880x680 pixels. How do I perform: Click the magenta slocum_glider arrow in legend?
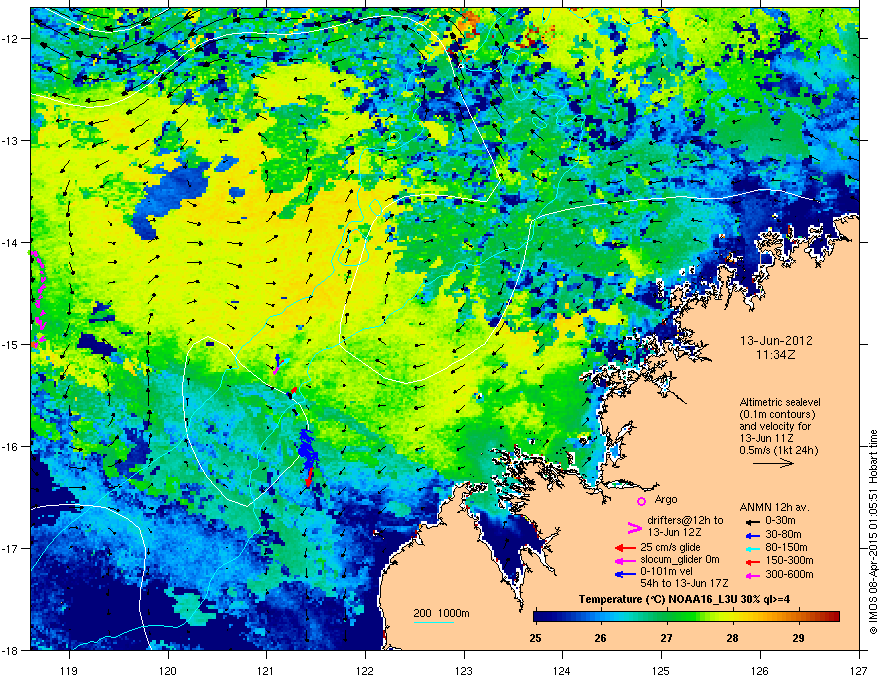[x=625, y=560]
